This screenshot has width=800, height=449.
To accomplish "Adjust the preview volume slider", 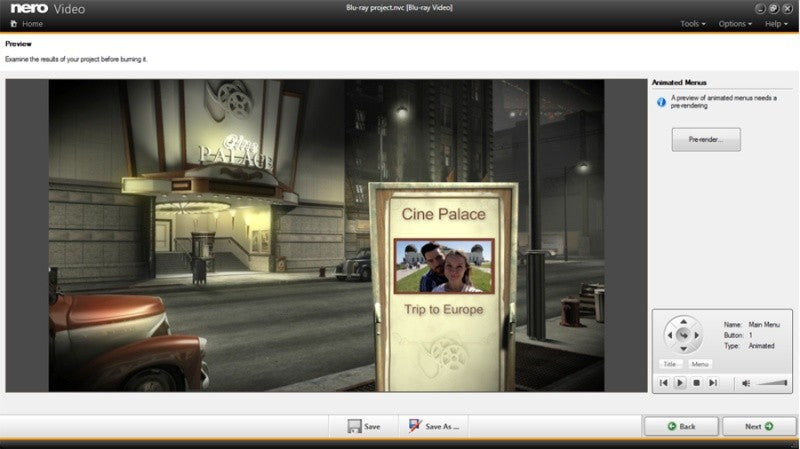I will point(771,383).
